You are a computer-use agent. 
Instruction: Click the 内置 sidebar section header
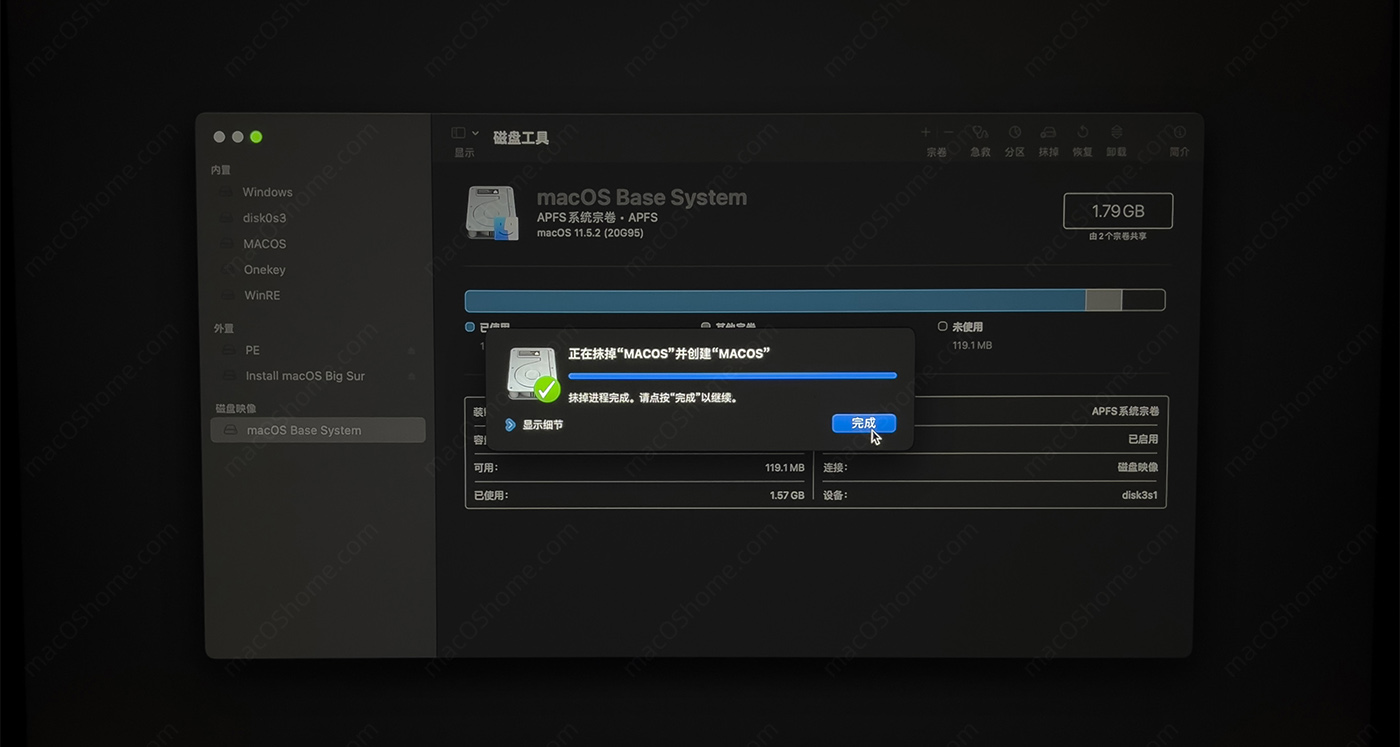pyautogui.click(x=221, y=170)
